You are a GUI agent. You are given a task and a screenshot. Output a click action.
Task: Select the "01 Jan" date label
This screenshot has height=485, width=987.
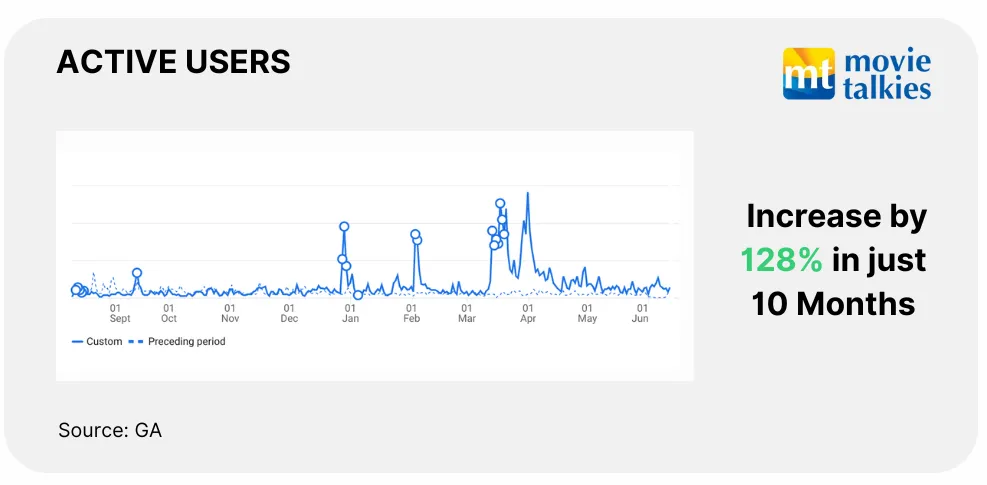click(x=350, y=313)
